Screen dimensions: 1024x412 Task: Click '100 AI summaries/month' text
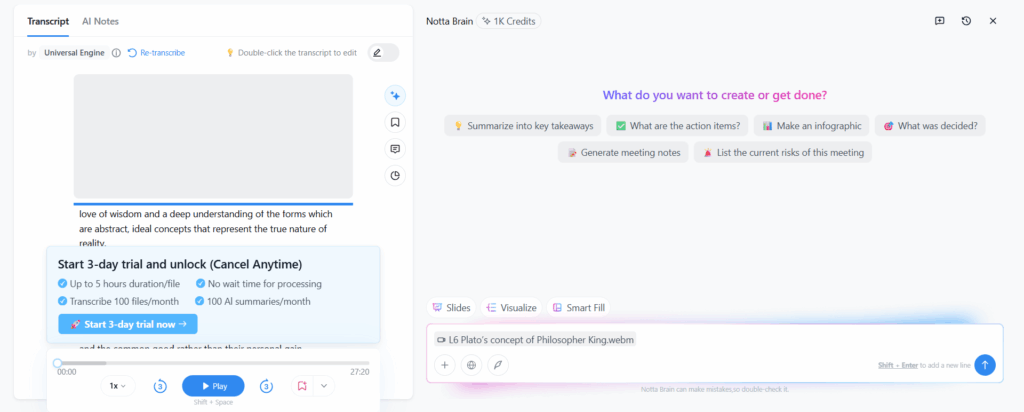[x=259, y=302]
